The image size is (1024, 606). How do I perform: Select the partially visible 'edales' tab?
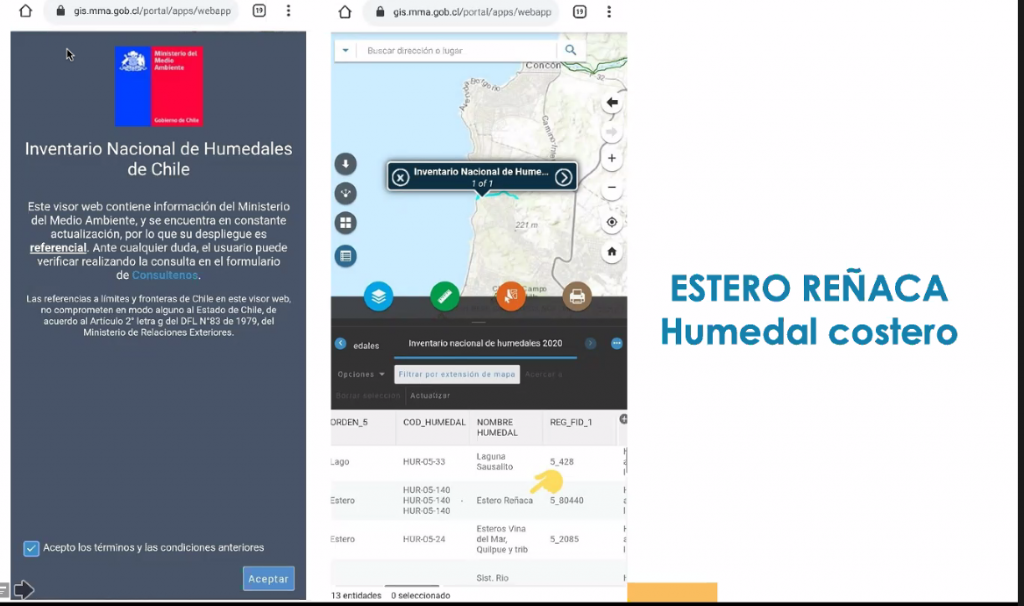point(366,345)
